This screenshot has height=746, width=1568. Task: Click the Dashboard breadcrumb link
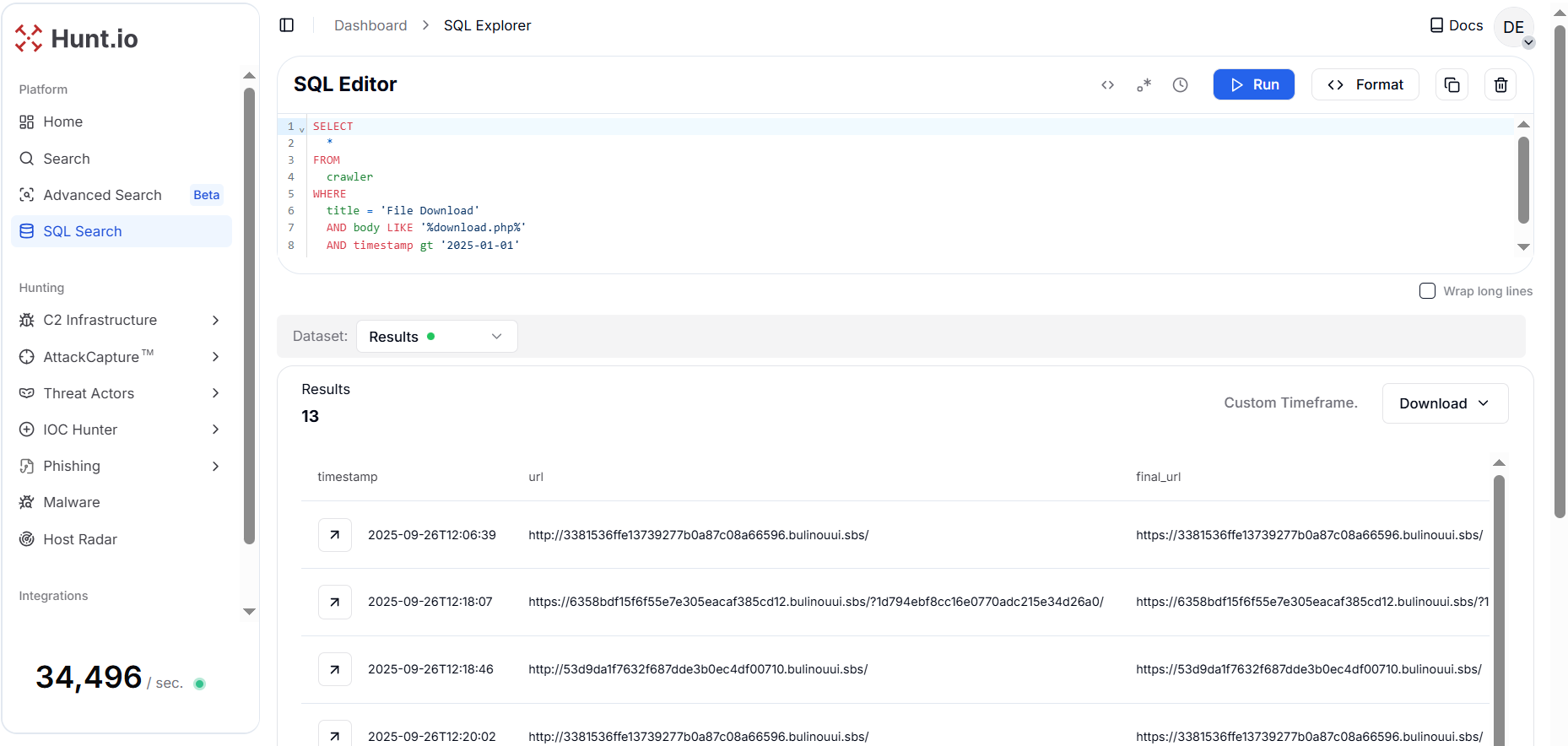tap(370, 25)
